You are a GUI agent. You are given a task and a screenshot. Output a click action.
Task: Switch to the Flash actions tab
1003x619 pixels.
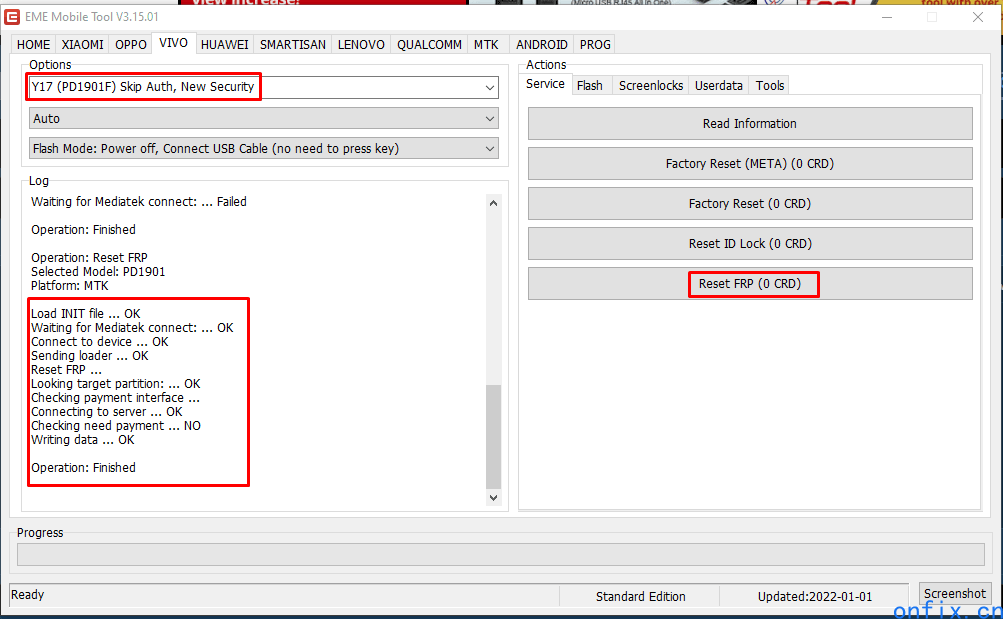click(x=590, y=86)
